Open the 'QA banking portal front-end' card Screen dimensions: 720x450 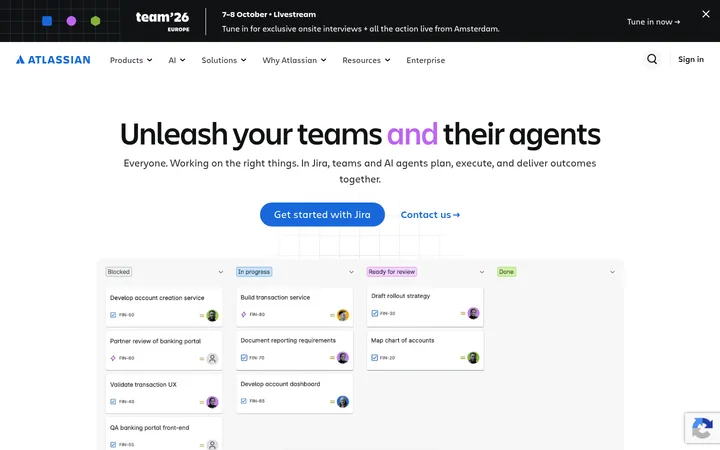click(164, 434)
